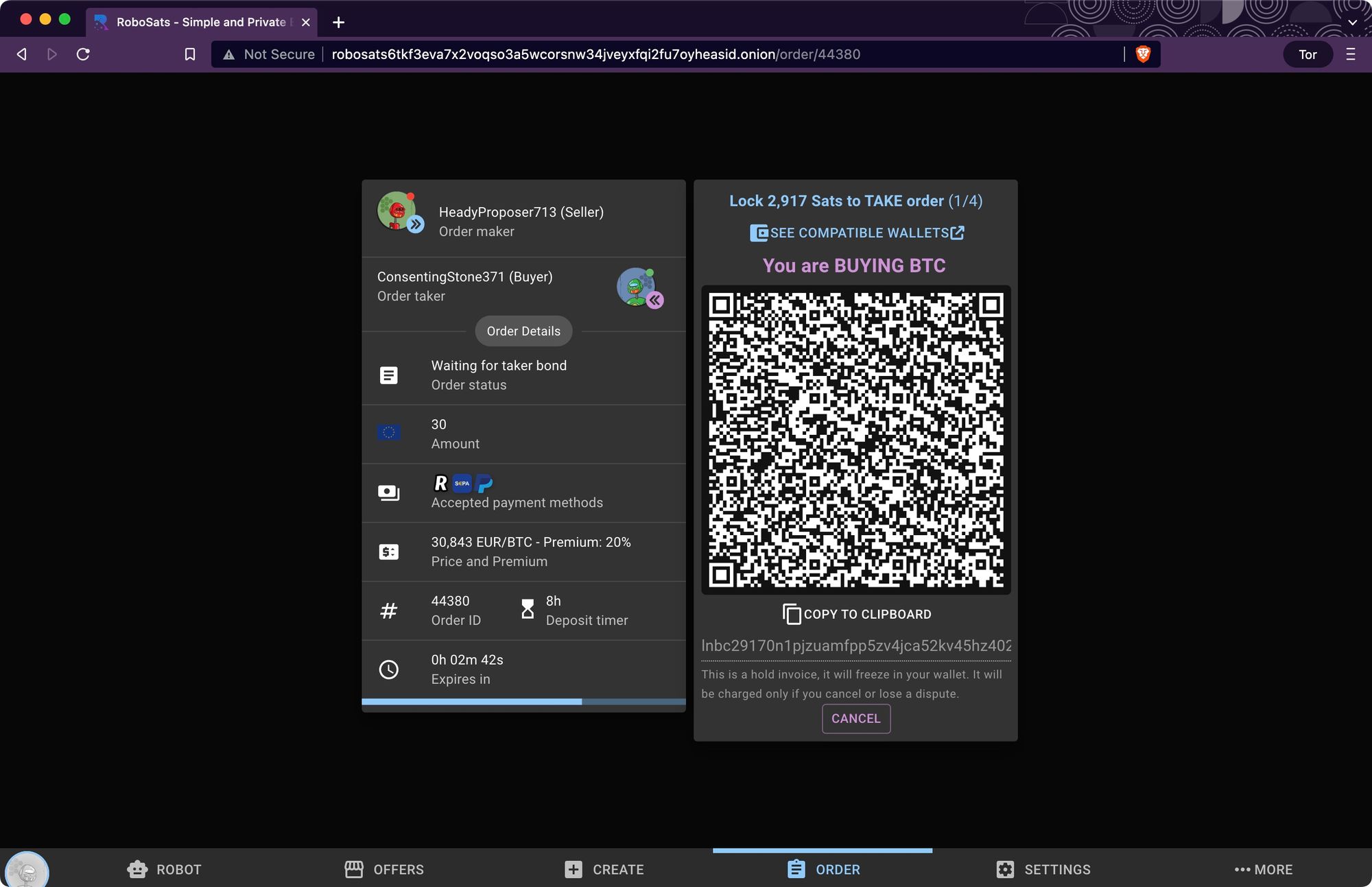Image resolution: width=1372 pixels, height=887 pixels.
Task: Click the '0h 02m 42s' expiry countdown
Action: click(x=467, y=660)
